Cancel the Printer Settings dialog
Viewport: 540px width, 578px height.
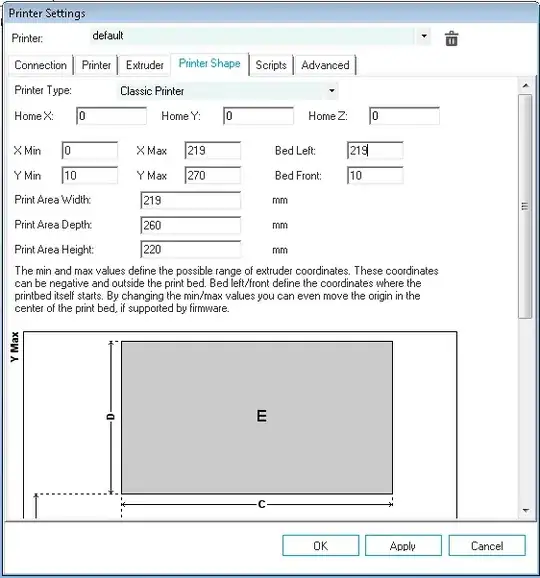click(x=487, y=546)
